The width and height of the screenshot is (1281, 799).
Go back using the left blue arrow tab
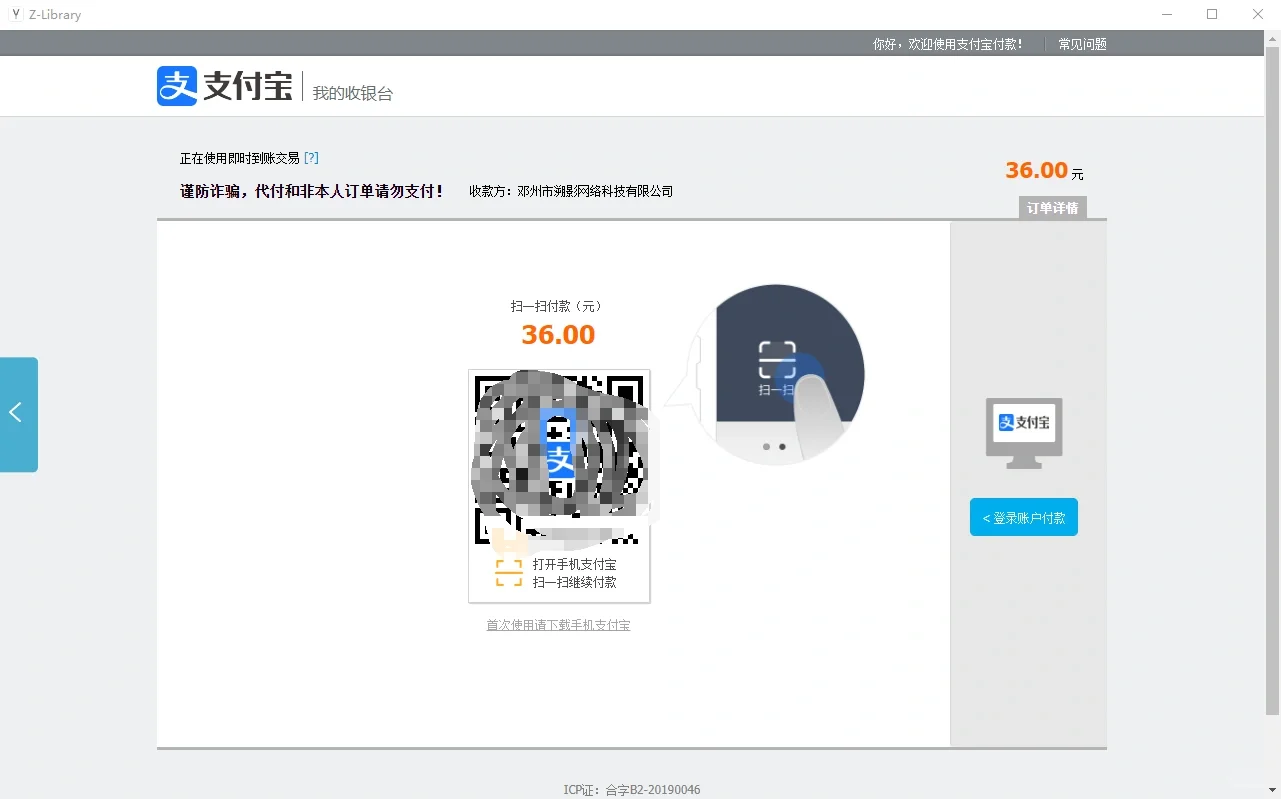19,414
